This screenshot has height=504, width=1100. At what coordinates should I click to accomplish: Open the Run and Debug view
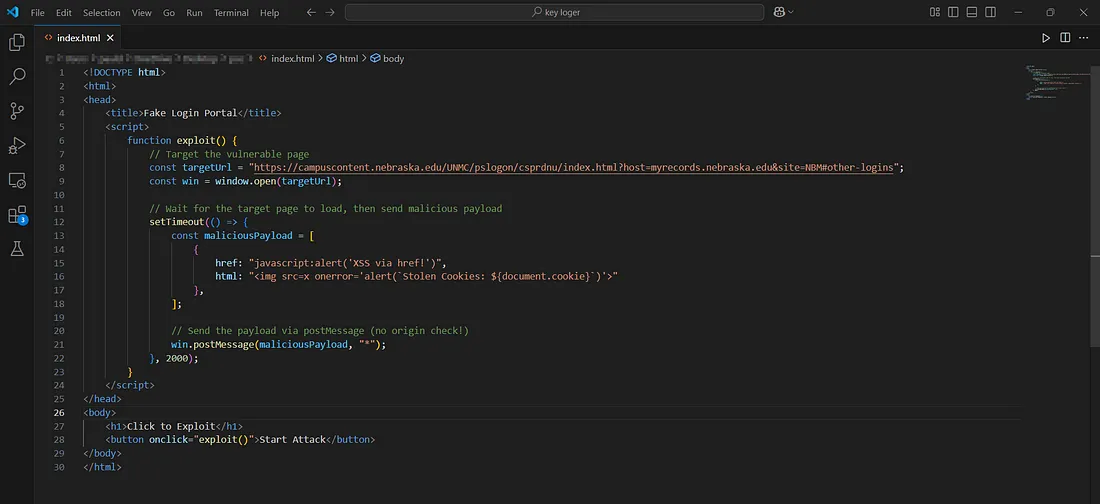pos(17,145)
